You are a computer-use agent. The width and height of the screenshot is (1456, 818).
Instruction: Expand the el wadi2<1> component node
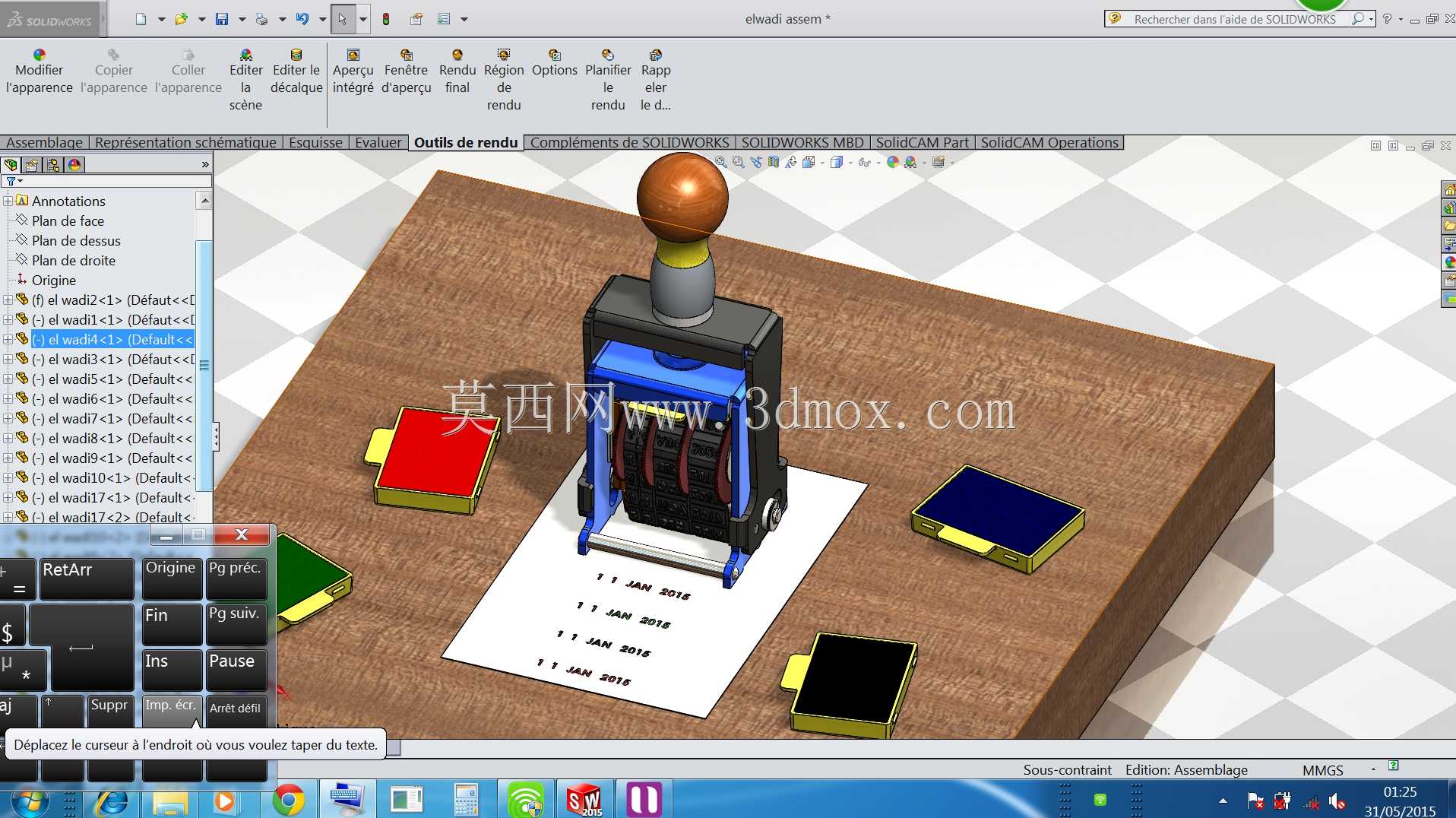pos(8,300)
